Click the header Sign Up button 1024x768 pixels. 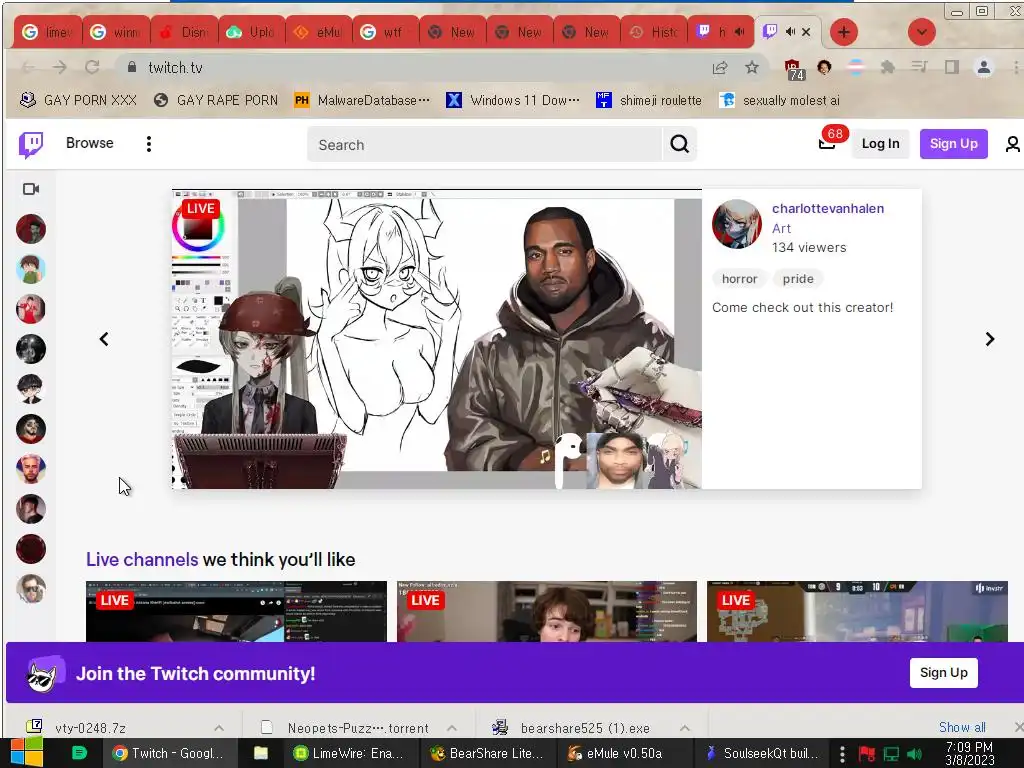pyautogui.click(x=953, y=144)
